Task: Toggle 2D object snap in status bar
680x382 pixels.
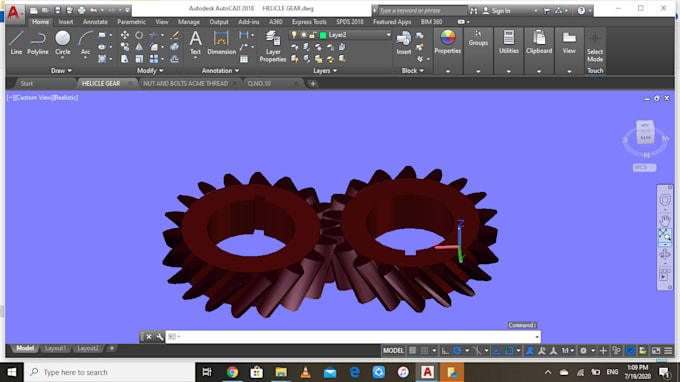Action: tap(509, 350)
